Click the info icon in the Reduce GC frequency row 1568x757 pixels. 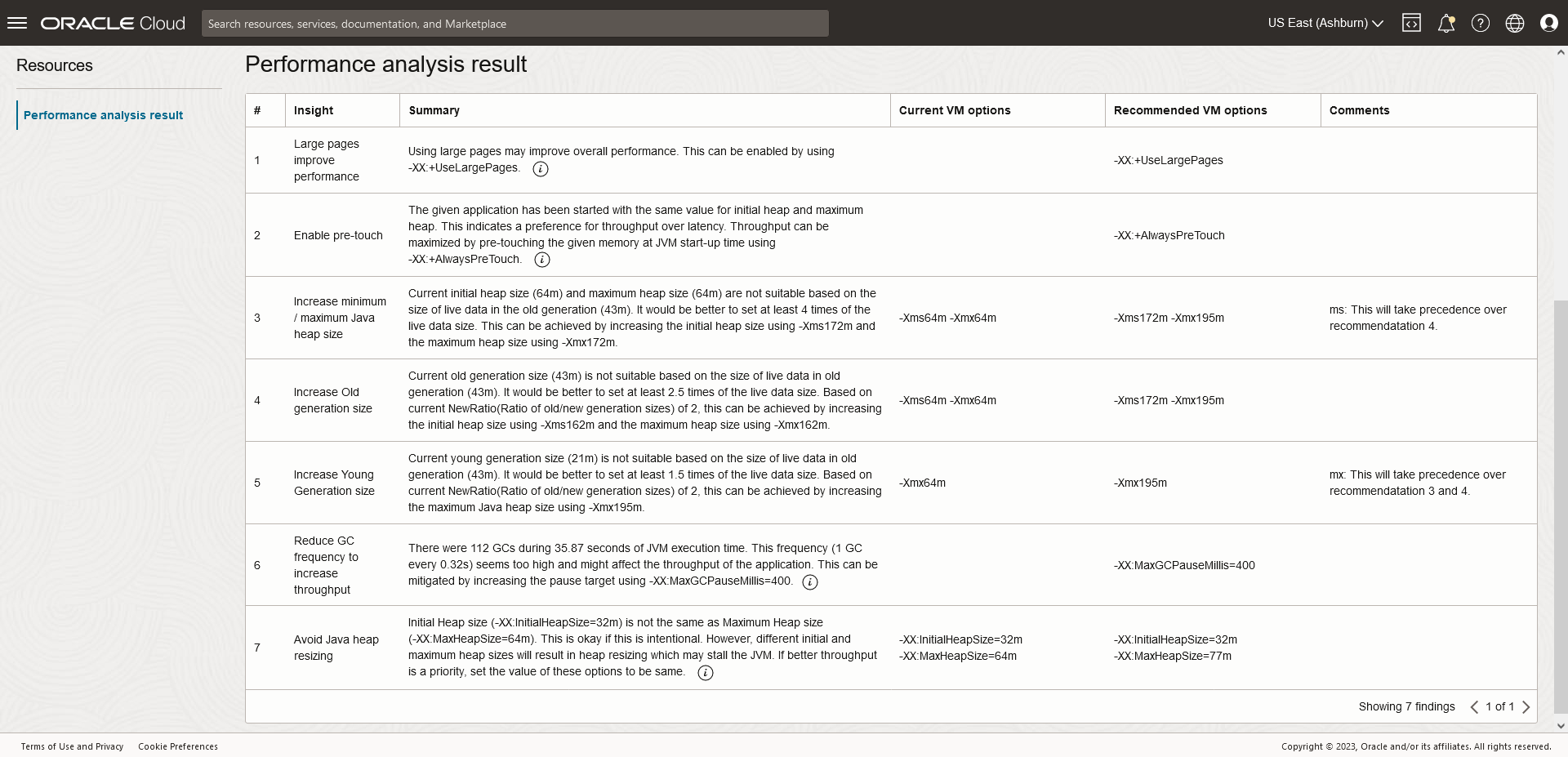click(810, 582)
